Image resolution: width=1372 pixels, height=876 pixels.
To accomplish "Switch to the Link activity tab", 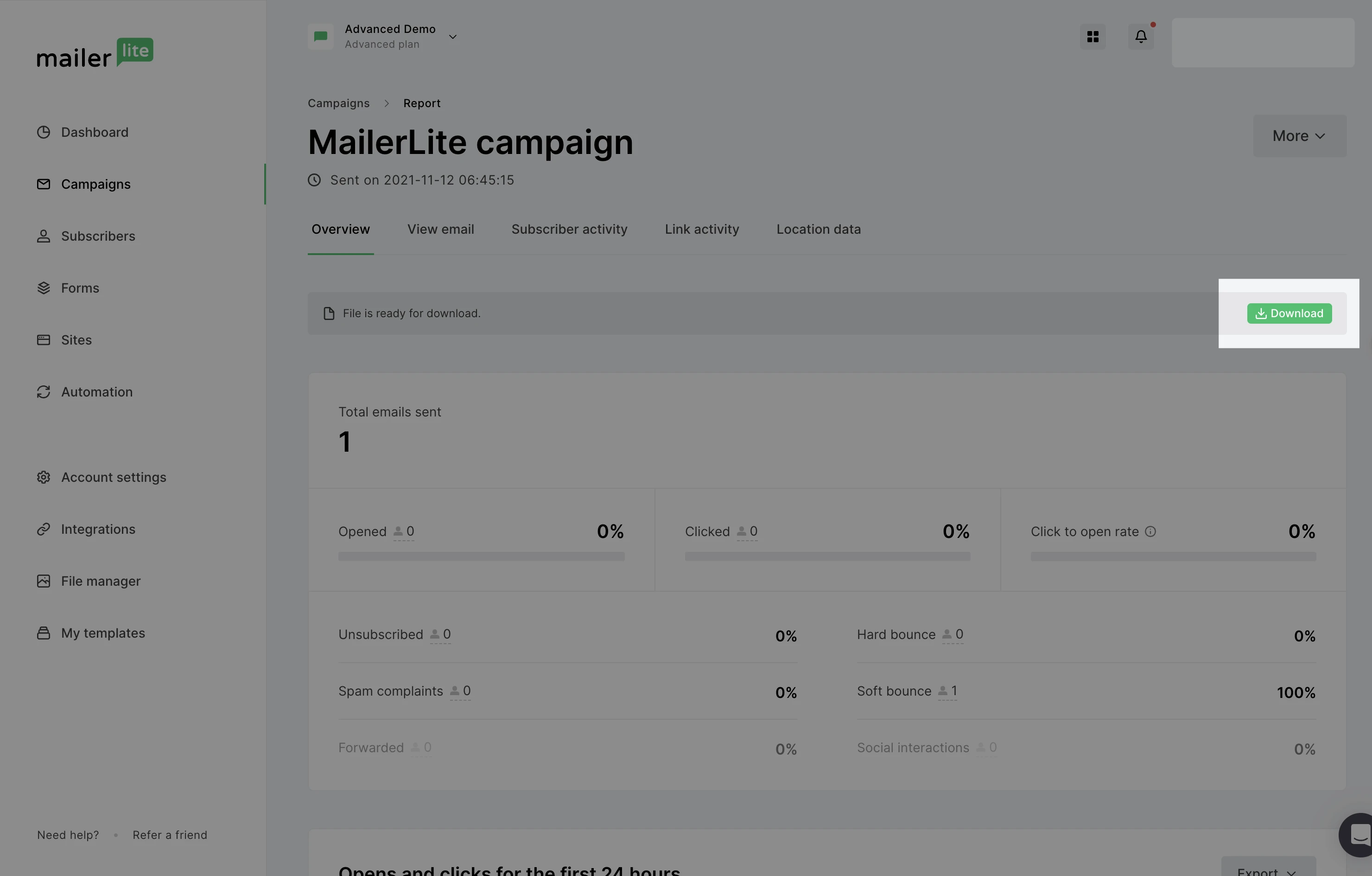I will coord(701,229).
